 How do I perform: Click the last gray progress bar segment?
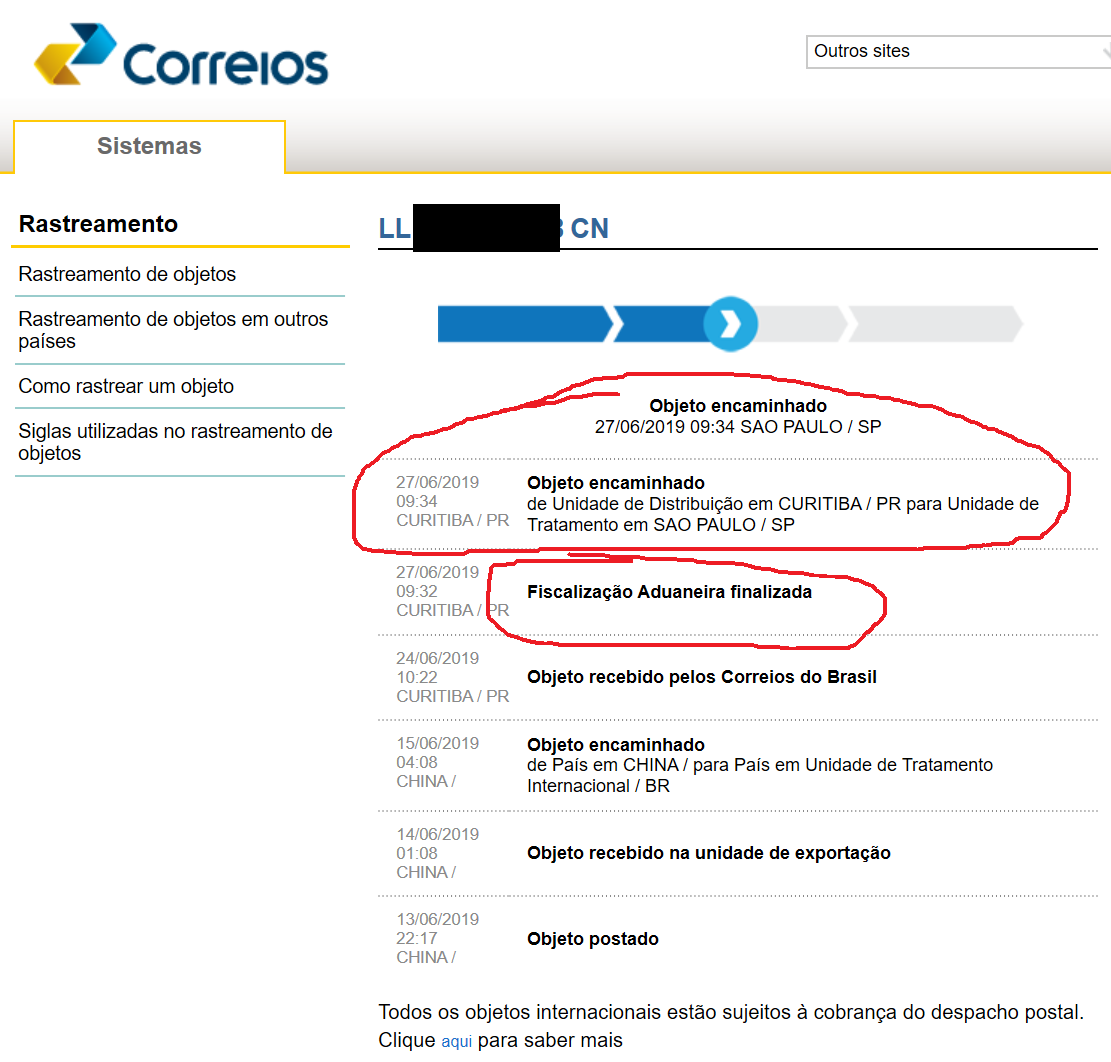[x=935, y=324]
